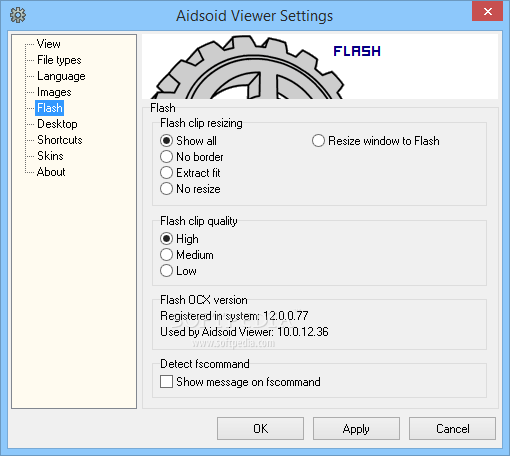Viewport: 510px width, 456px height.
Task: Show the Shortcuts settings page
Action: tap(60, 140)
